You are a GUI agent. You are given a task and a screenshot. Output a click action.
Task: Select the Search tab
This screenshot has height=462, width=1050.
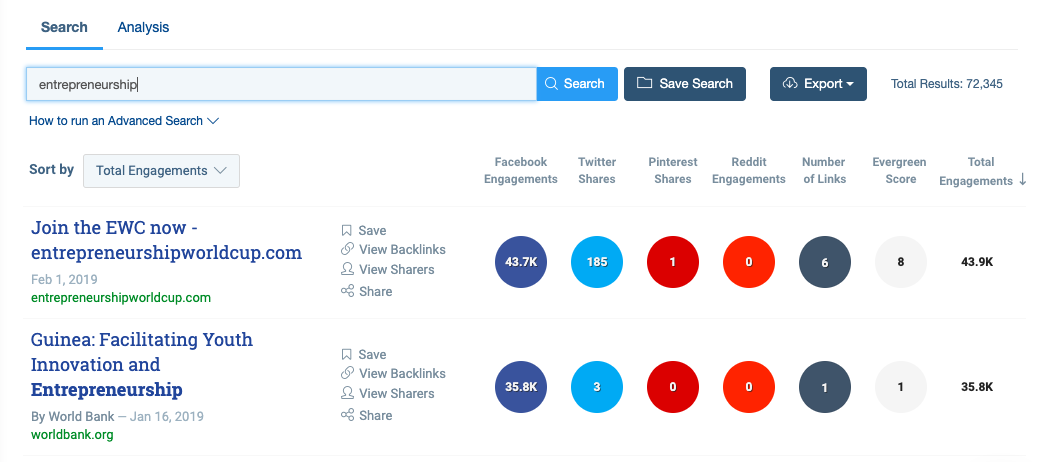pos(64,27)
